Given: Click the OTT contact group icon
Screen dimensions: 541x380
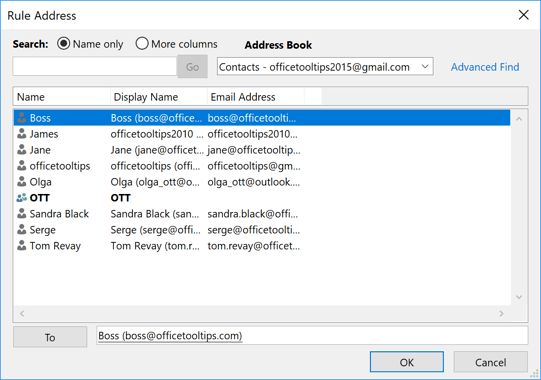Looking at the screenshot, I should (22, 198).
